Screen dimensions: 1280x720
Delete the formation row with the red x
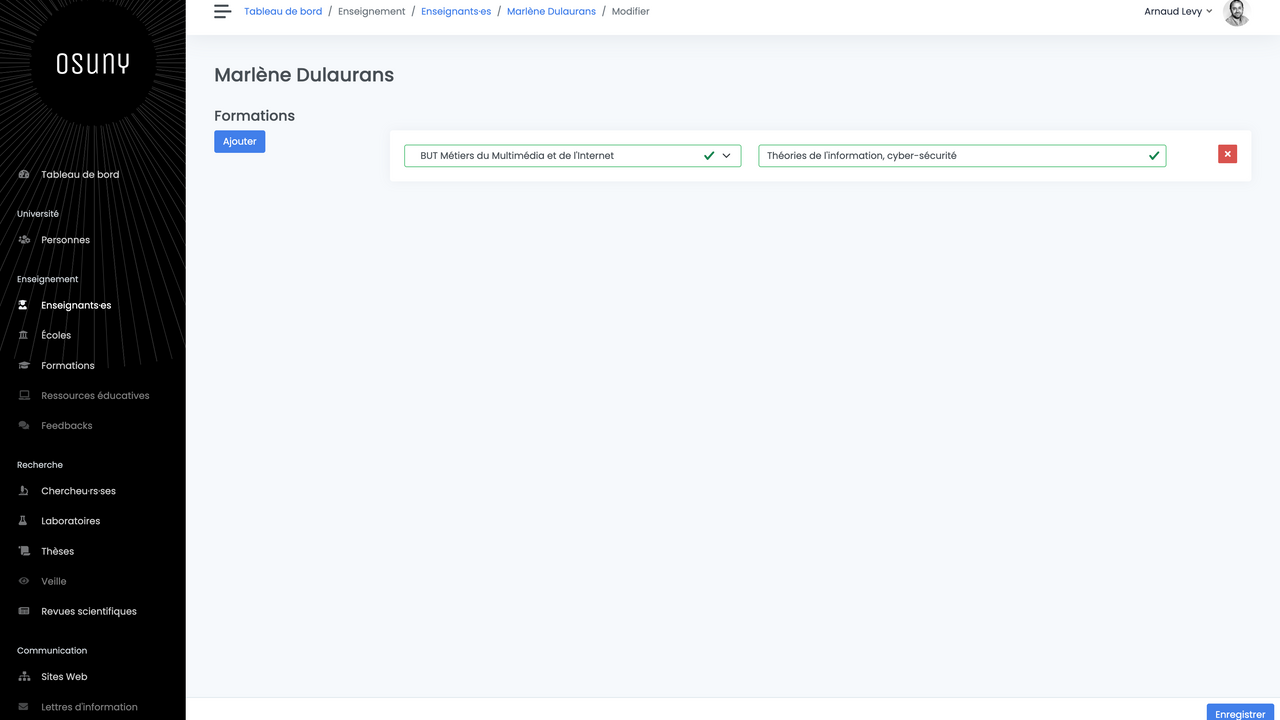(x=1227, y=154)
